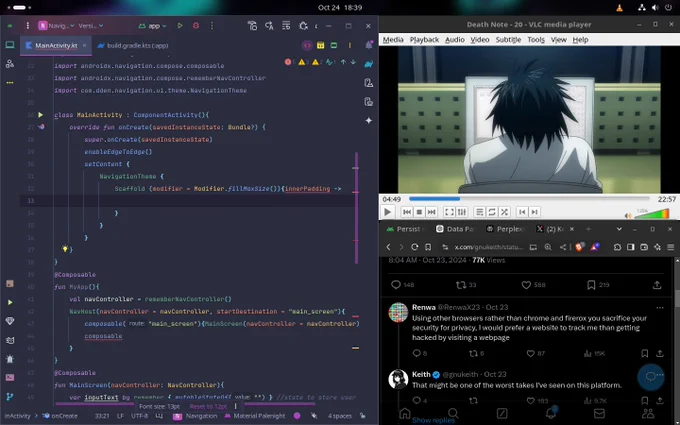Open the App Quality Insights gem icon

10,321
